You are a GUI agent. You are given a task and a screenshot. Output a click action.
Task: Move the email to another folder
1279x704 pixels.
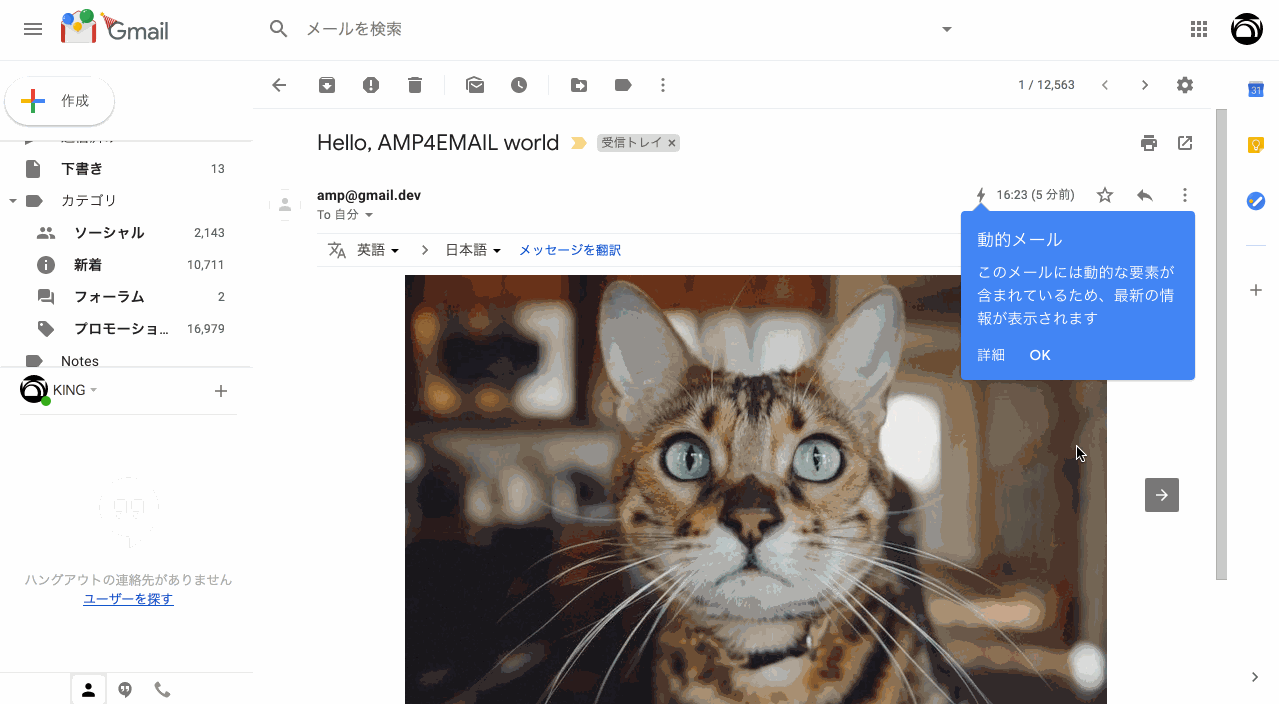[x=579, y=85]
